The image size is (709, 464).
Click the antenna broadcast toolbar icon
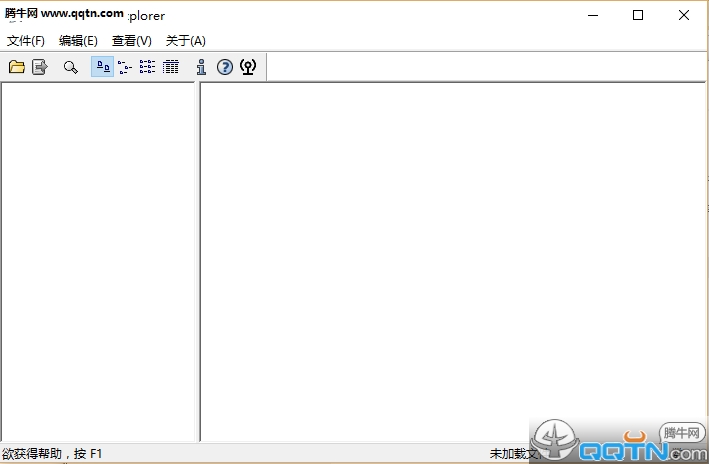248,67
